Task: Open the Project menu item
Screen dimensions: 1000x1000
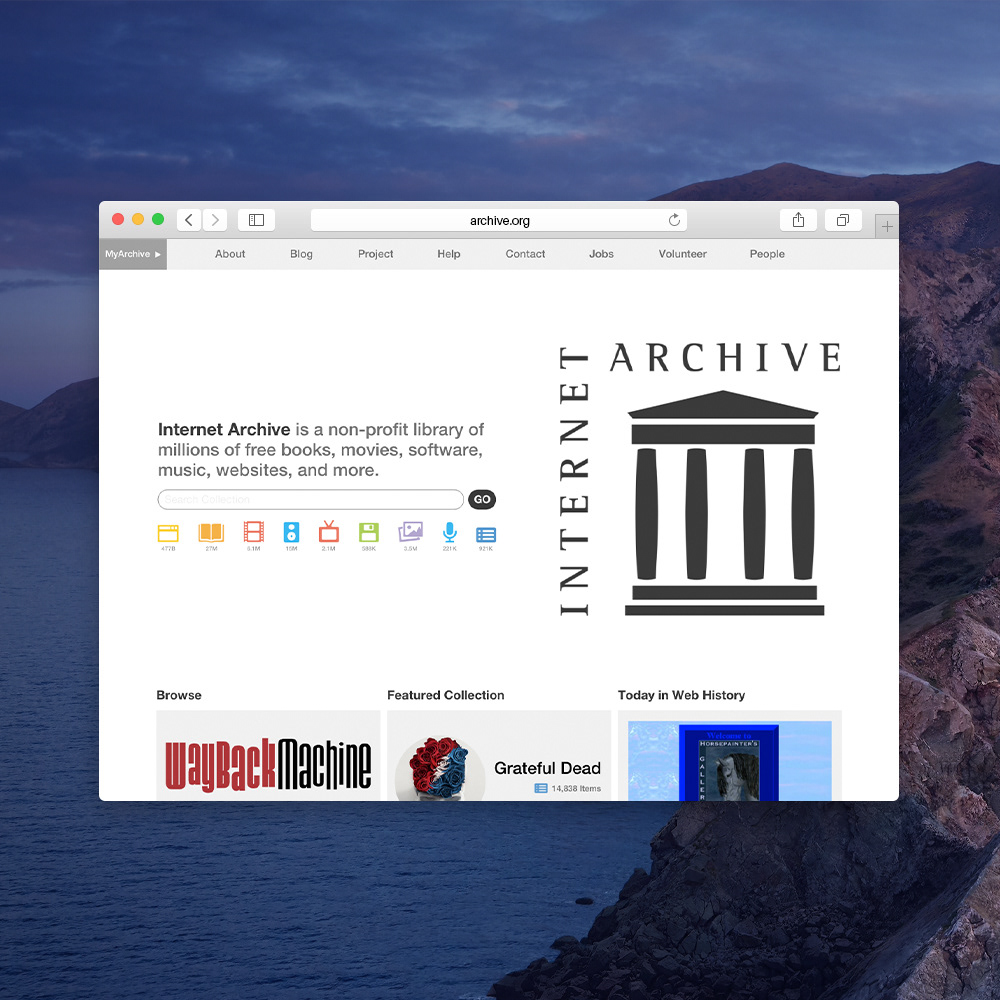Action: tap(376, 254)
